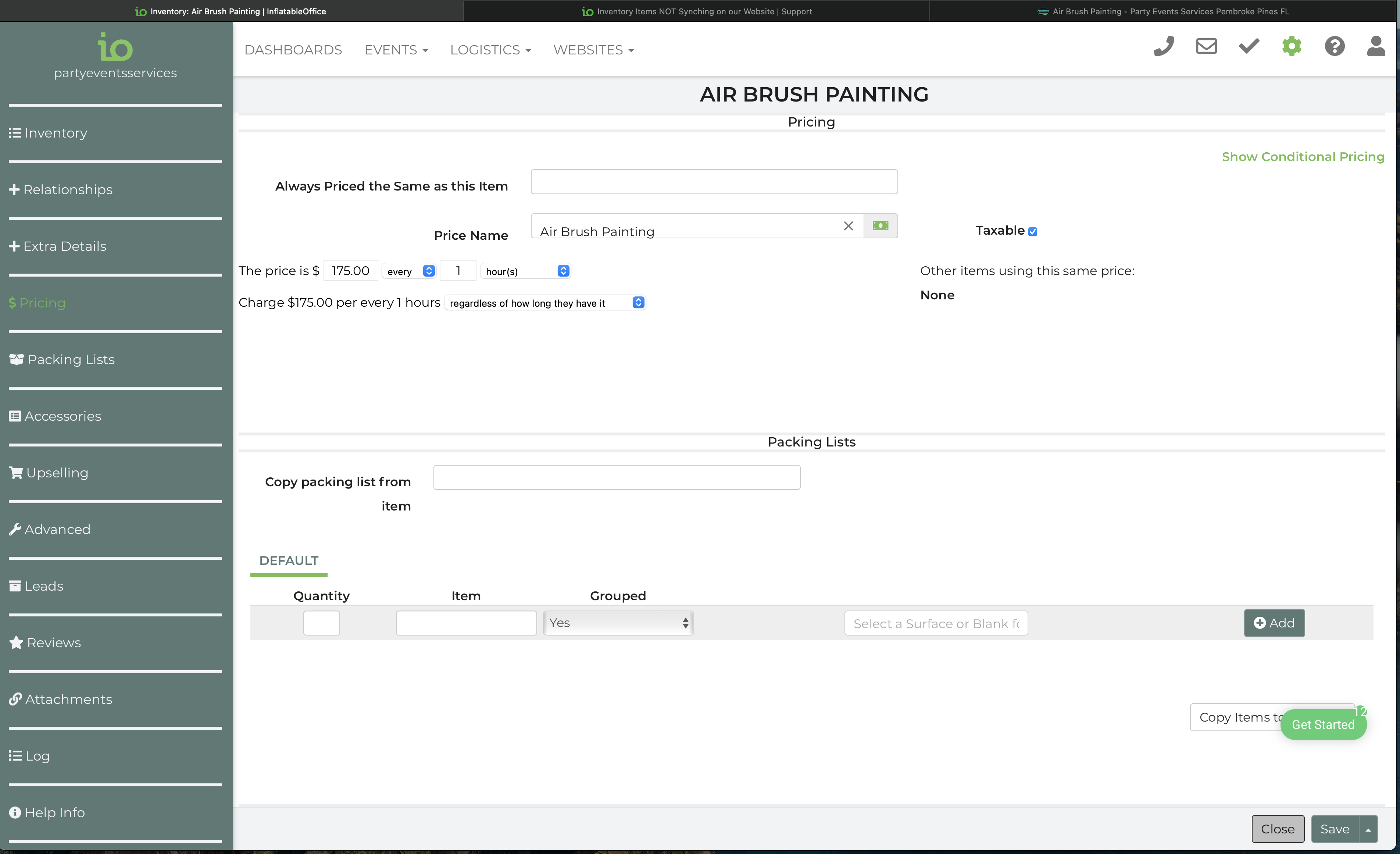Viewport: 1400px width, 854px height.
Task: Go to Accessories in the sidebar
Action: (63, 416)
